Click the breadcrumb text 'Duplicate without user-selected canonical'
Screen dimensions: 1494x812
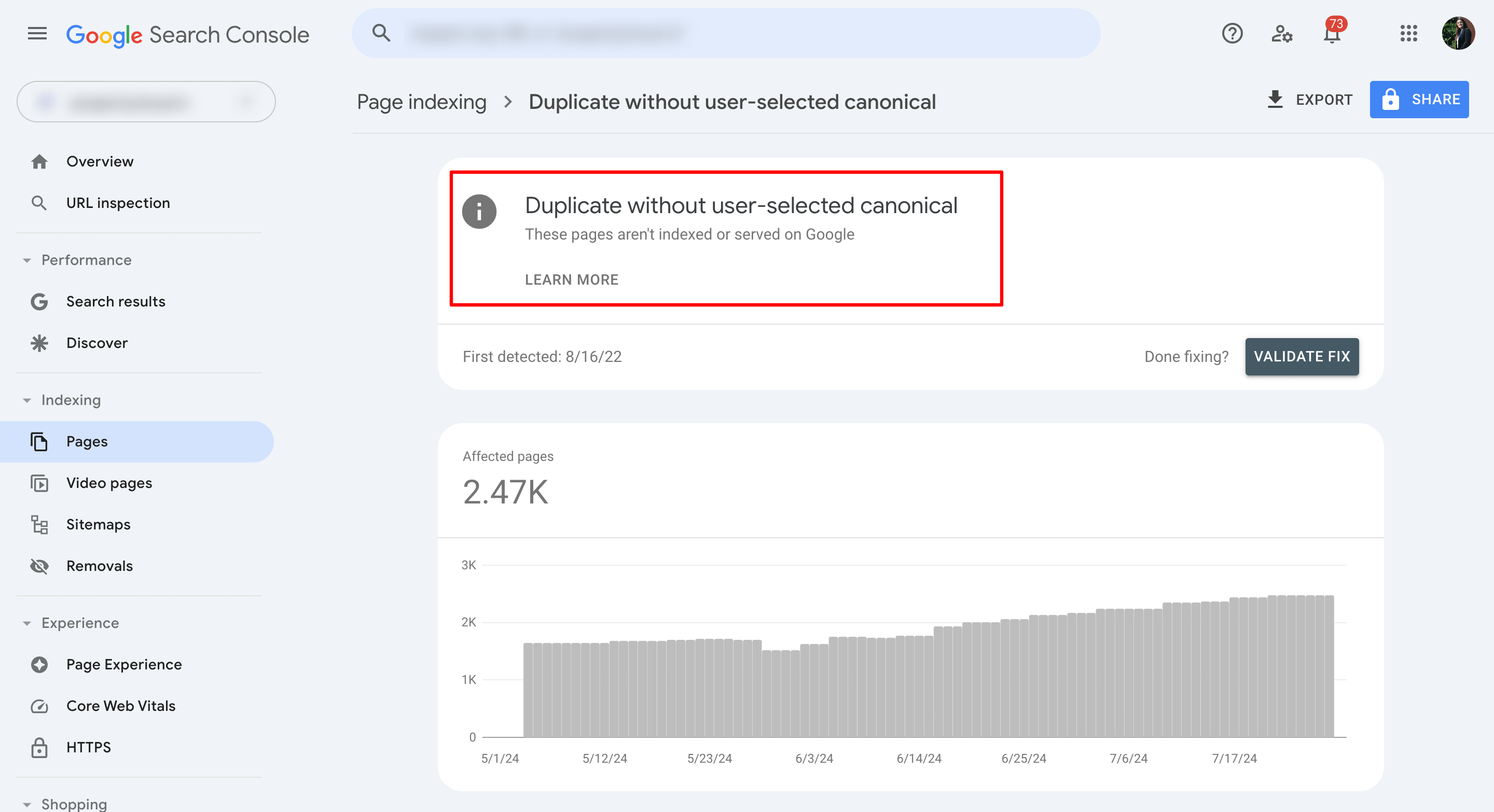[732, 102]
